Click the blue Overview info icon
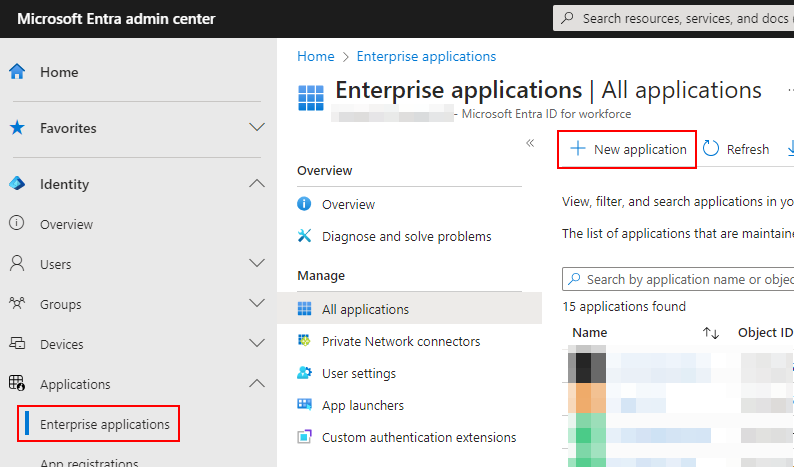Image resolution: width=794 pixels, height=467 pixels. tap(304, 204)
